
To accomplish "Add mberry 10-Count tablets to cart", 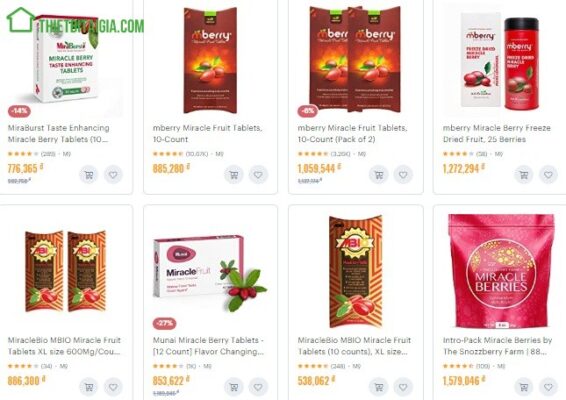I will pyautogui.click(x=234, y=175).
